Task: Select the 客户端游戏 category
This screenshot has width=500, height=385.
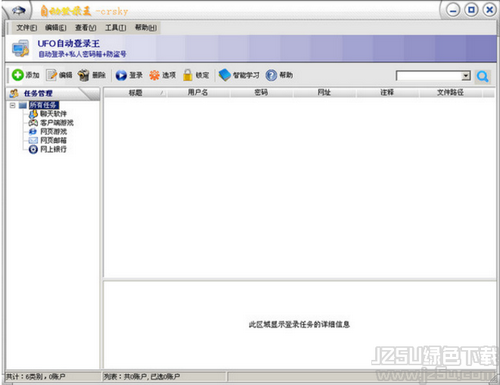Action: point(57,123)
